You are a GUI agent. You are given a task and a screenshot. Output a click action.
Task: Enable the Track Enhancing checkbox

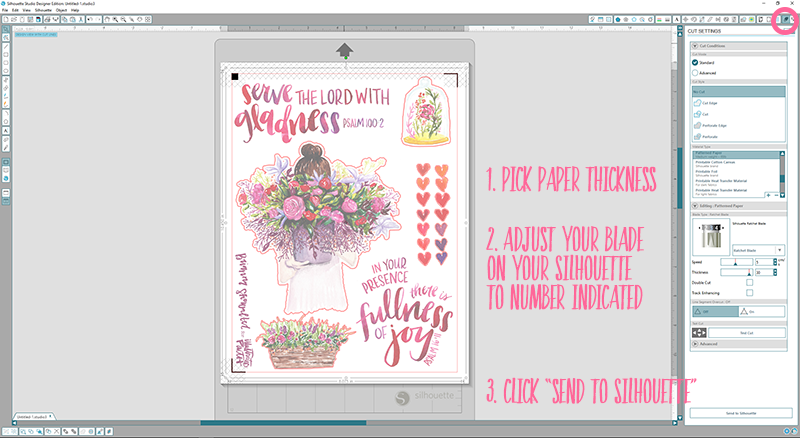(x=749, y=293)
